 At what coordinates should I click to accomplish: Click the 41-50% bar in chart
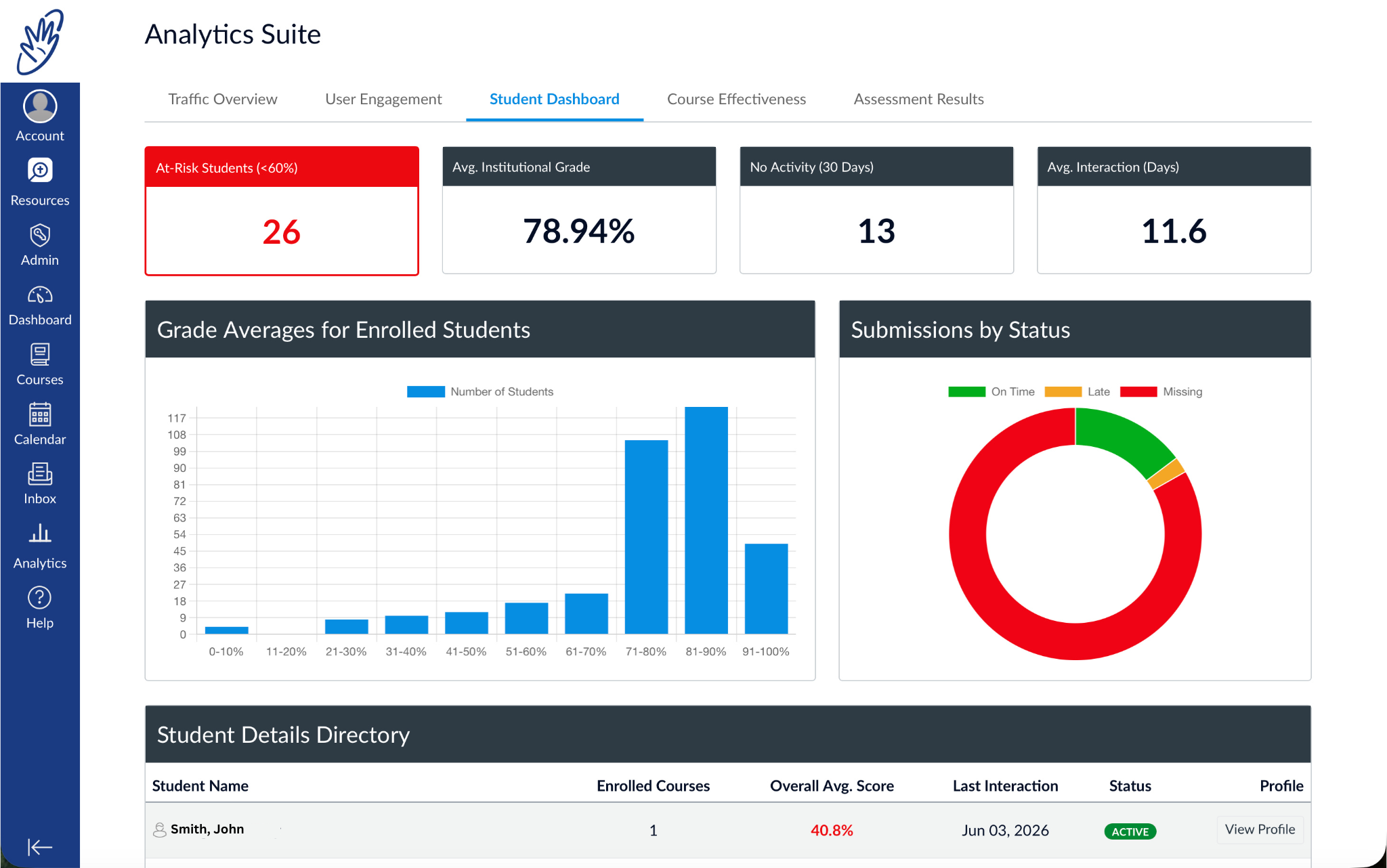(467, 623)
